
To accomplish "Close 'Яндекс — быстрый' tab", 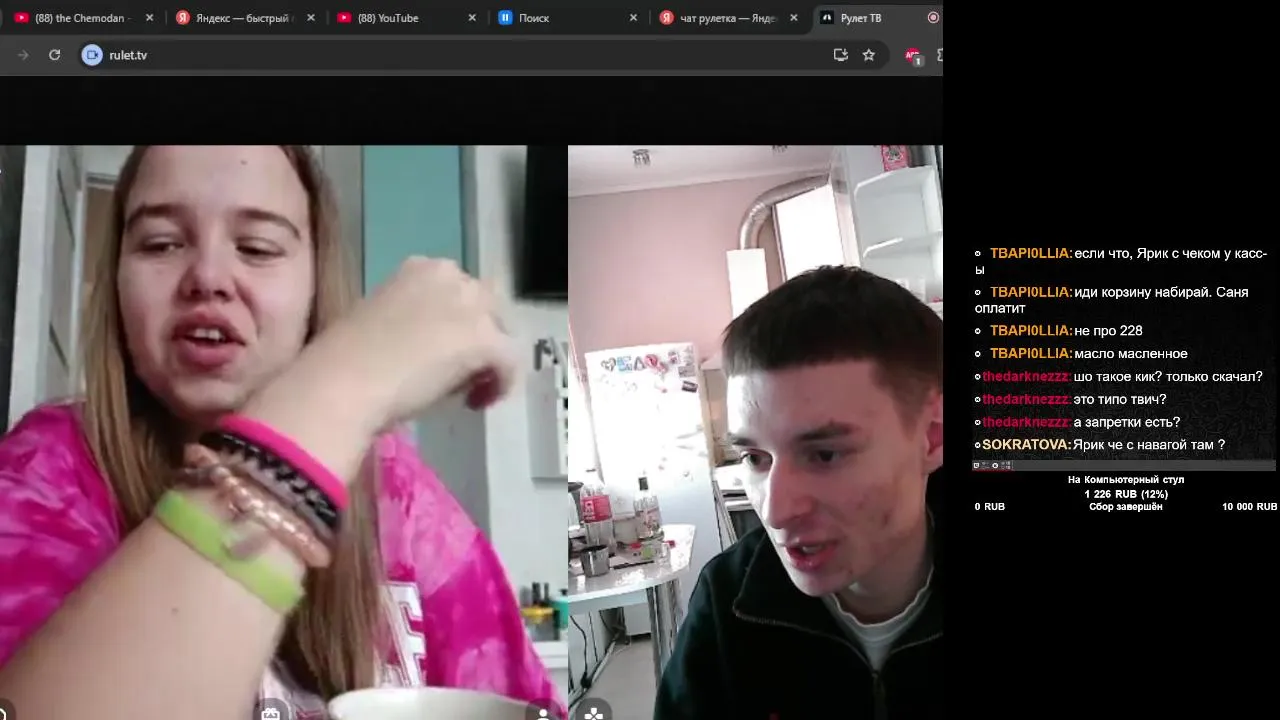I will click(x=311, y=18).
